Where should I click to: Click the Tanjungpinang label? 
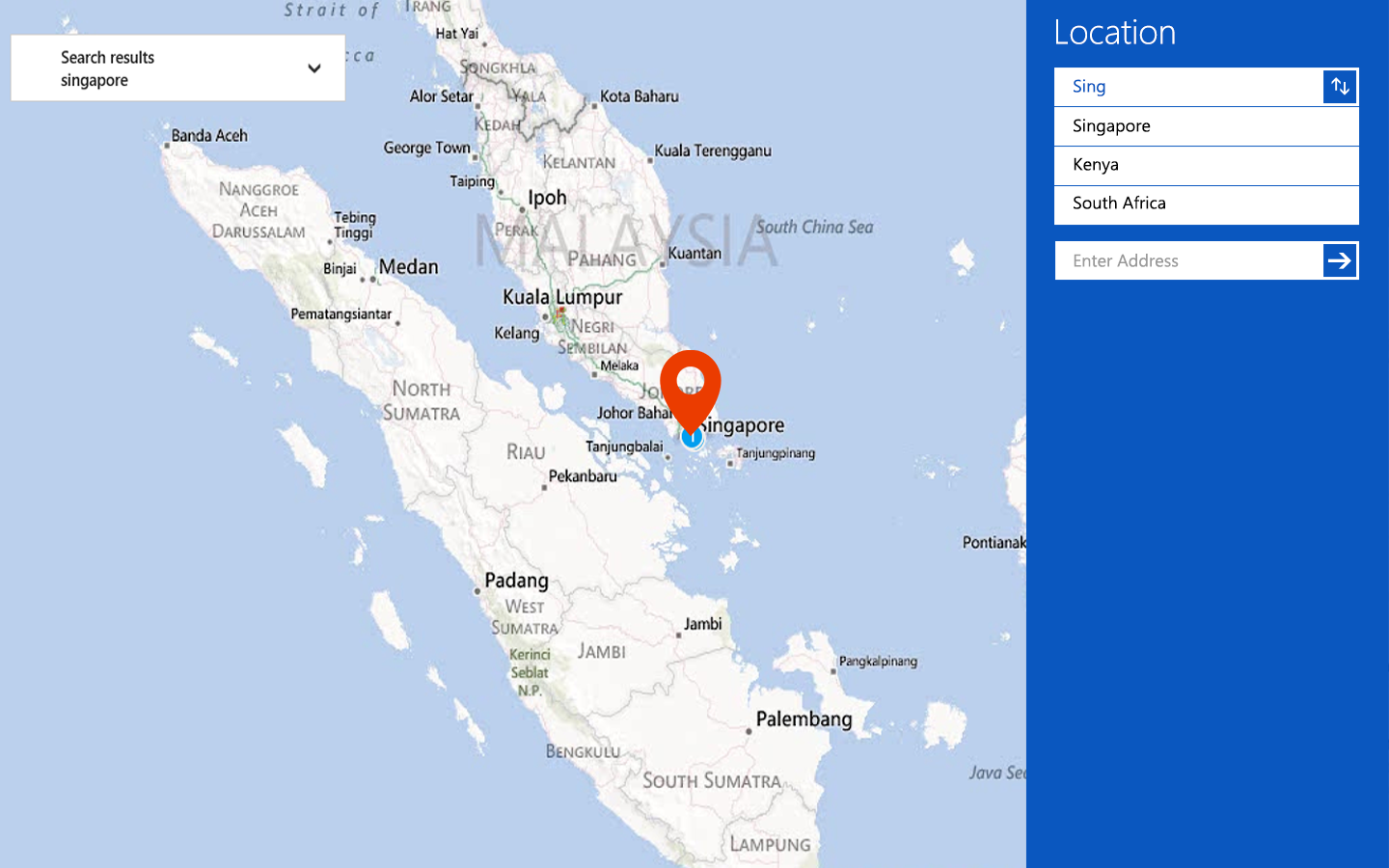776,453
